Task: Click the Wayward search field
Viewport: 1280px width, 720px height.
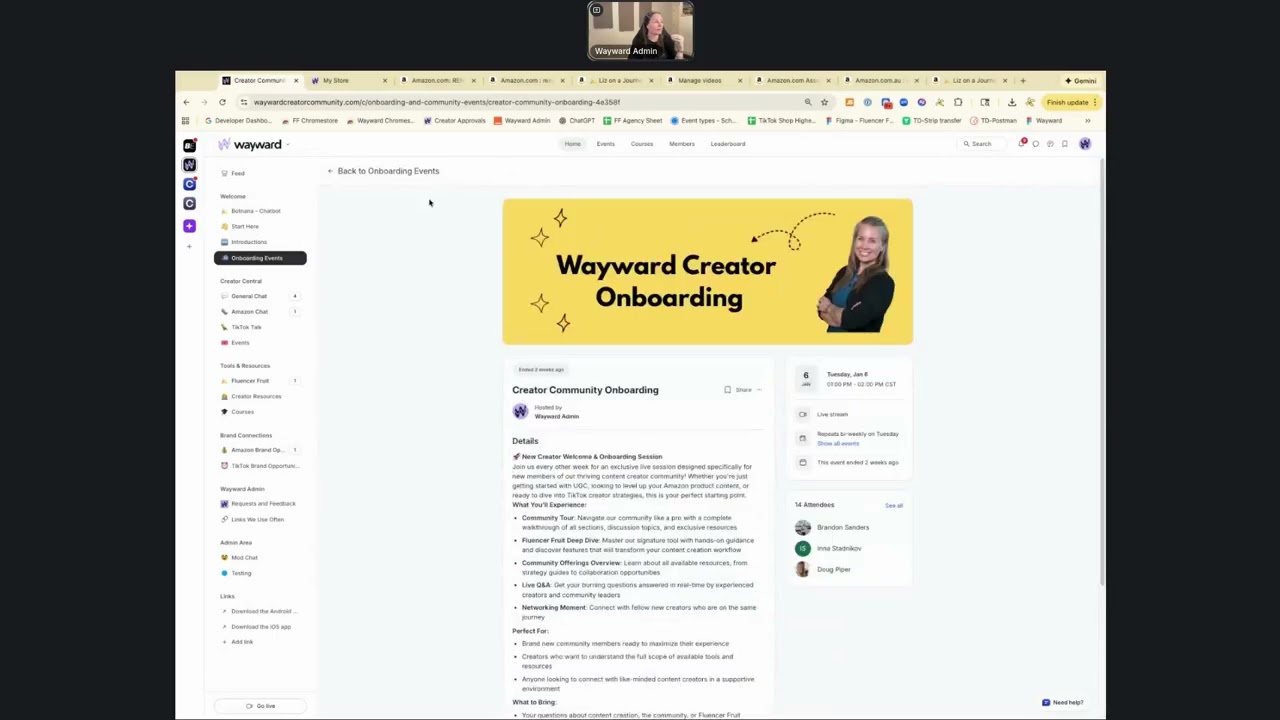Action: point(982,144)
